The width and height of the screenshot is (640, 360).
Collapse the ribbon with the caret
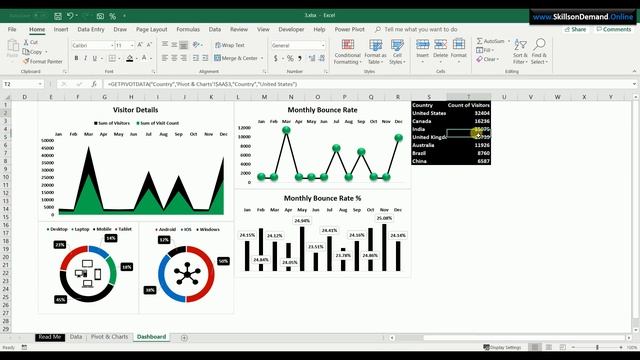point(634,71)
